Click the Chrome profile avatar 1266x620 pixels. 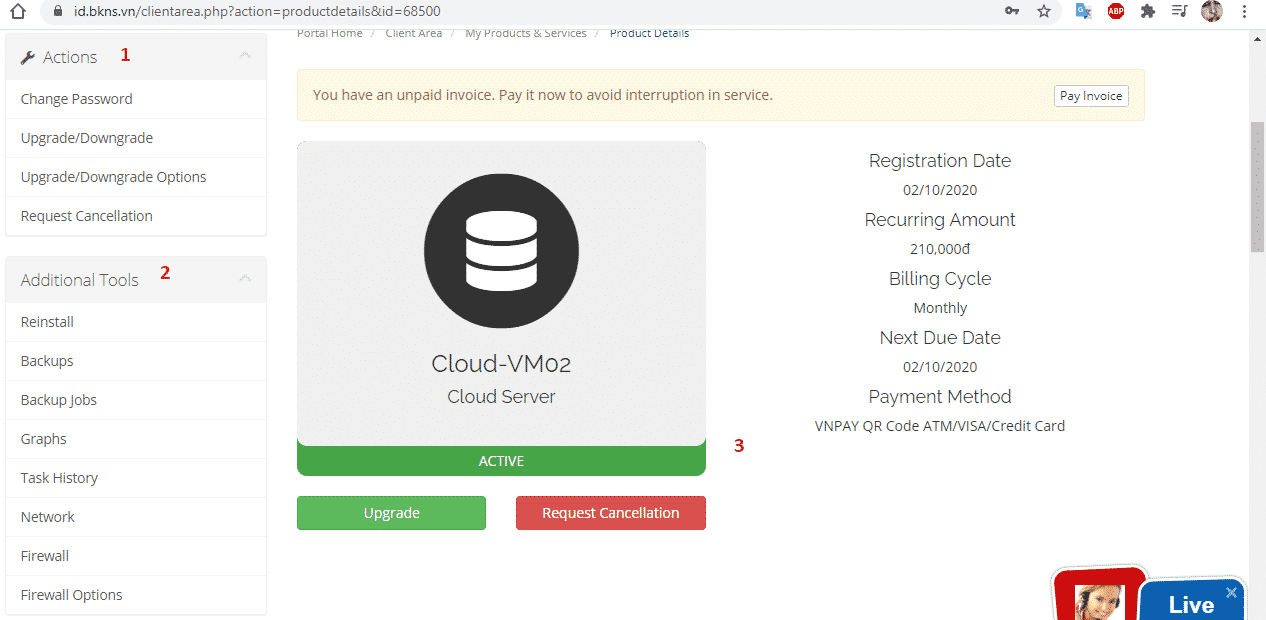pyautogui.click(x=1211, y=11)
